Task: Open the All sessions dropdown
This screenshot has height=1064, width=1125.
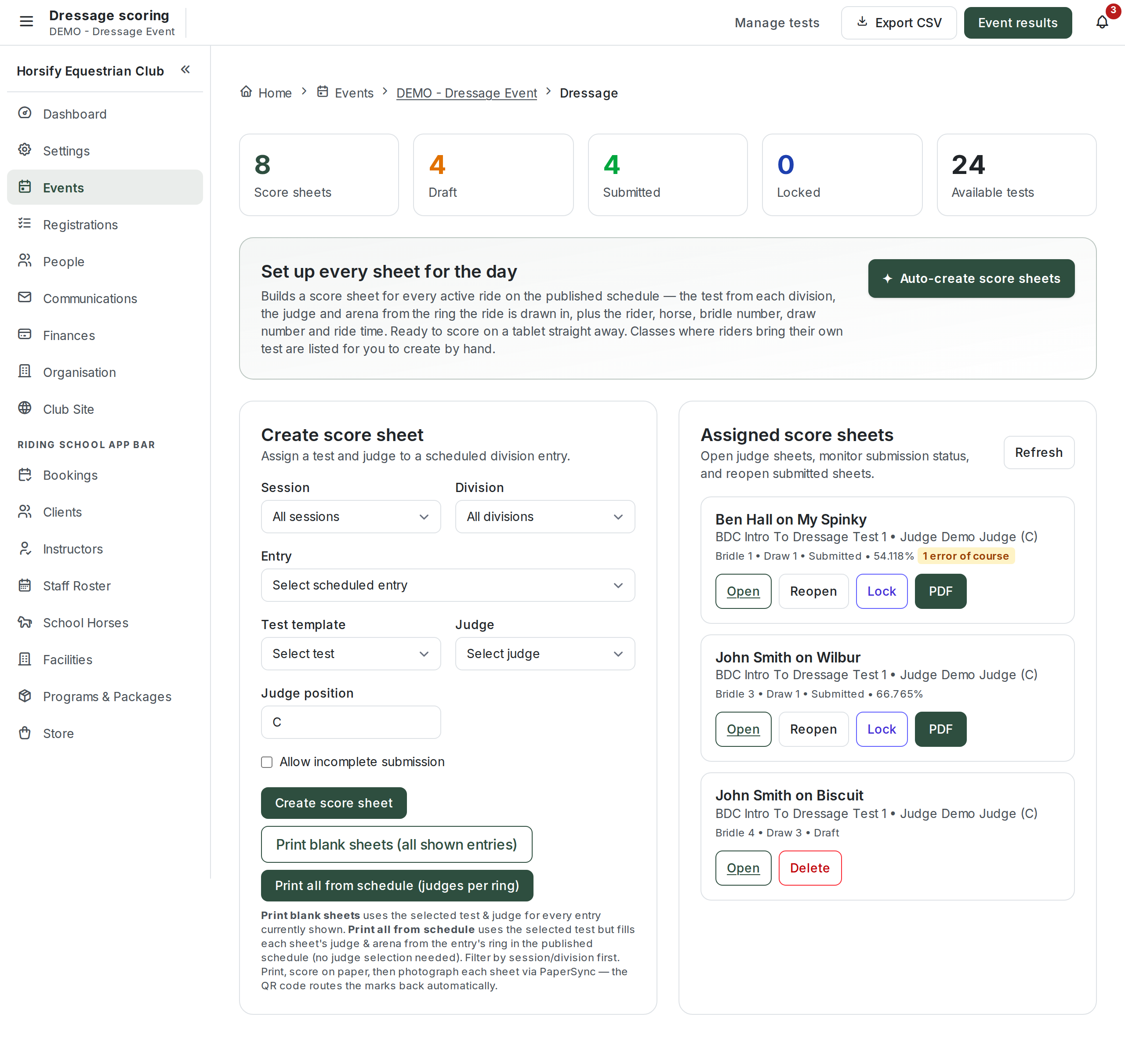Action: (351, 517)
